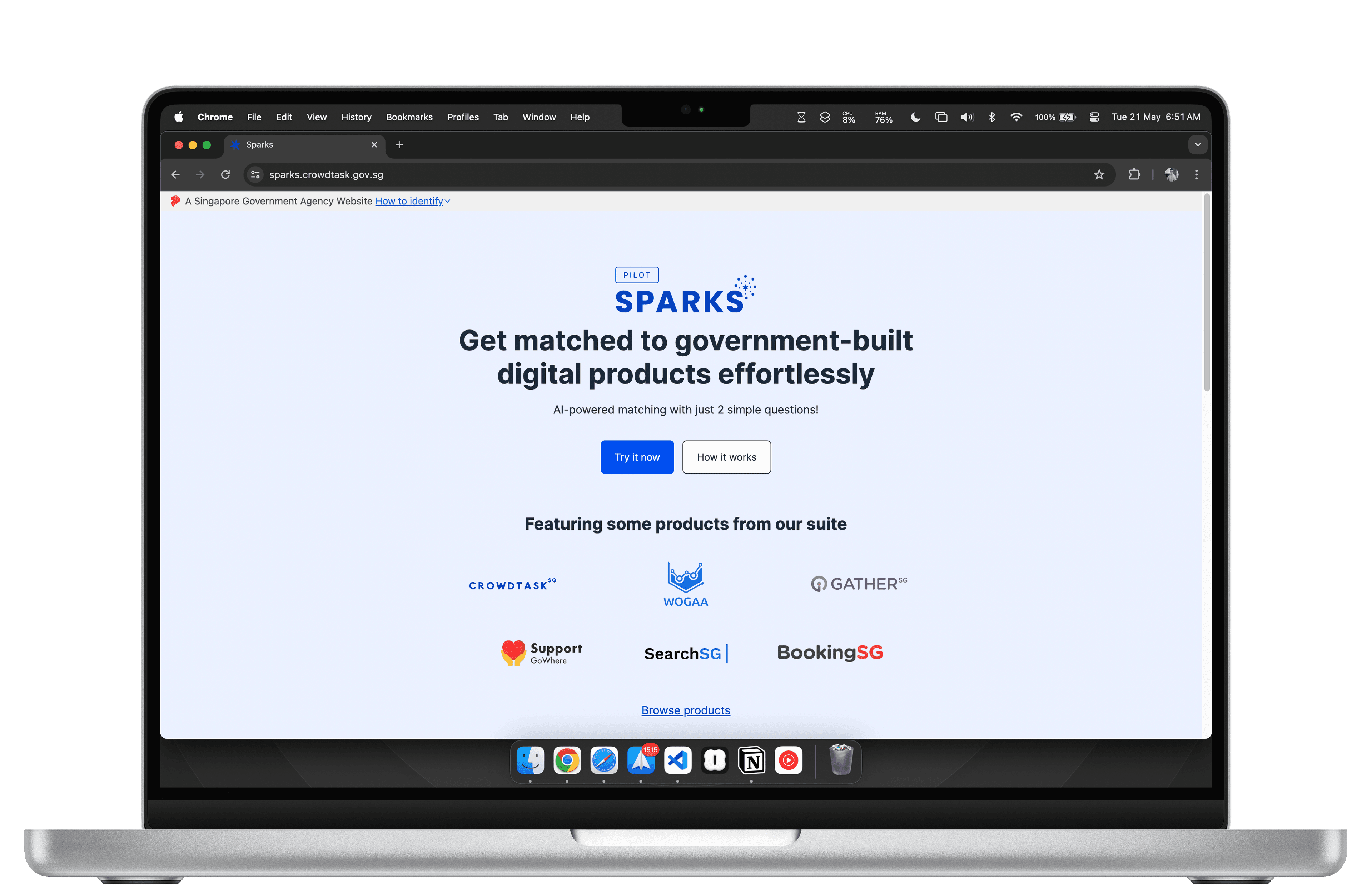Click the Chrome back arrow
The width and height of the screenshot is (1372, 892).
(176, 175)
